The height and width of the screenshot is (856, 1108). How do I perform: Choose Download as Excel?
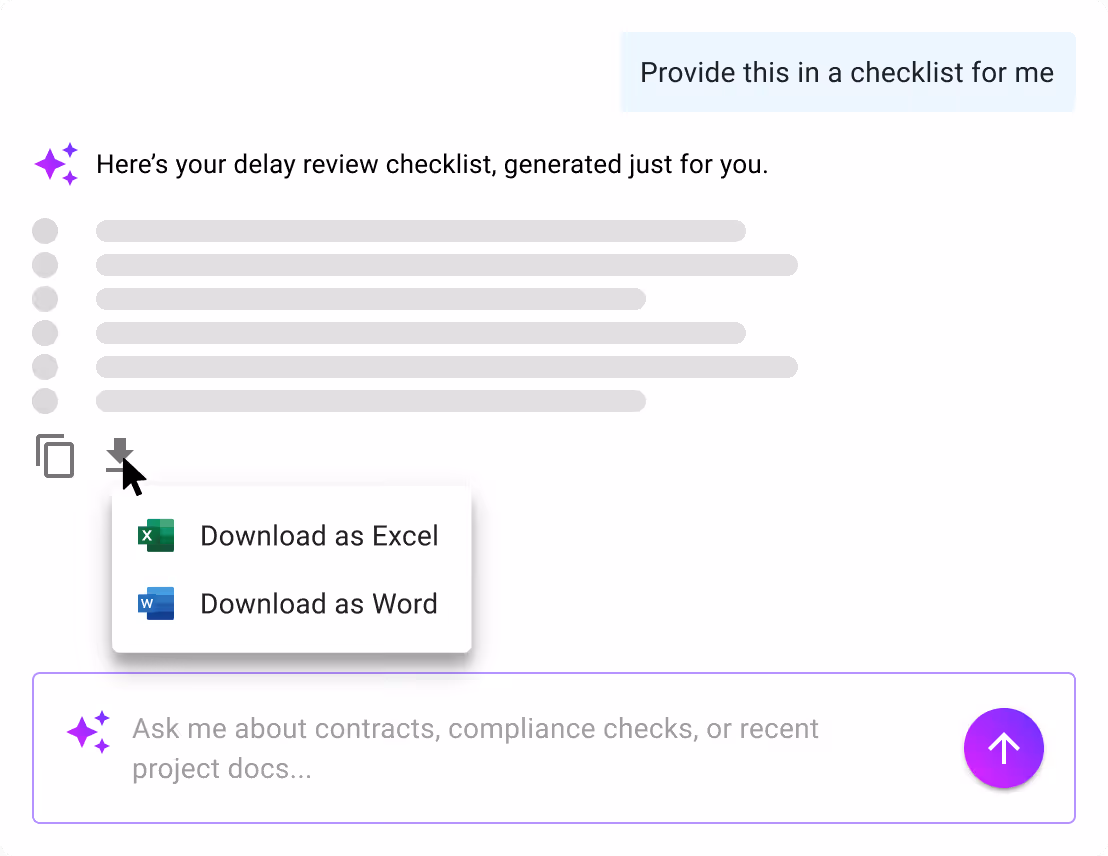click(x=319, y=535)
